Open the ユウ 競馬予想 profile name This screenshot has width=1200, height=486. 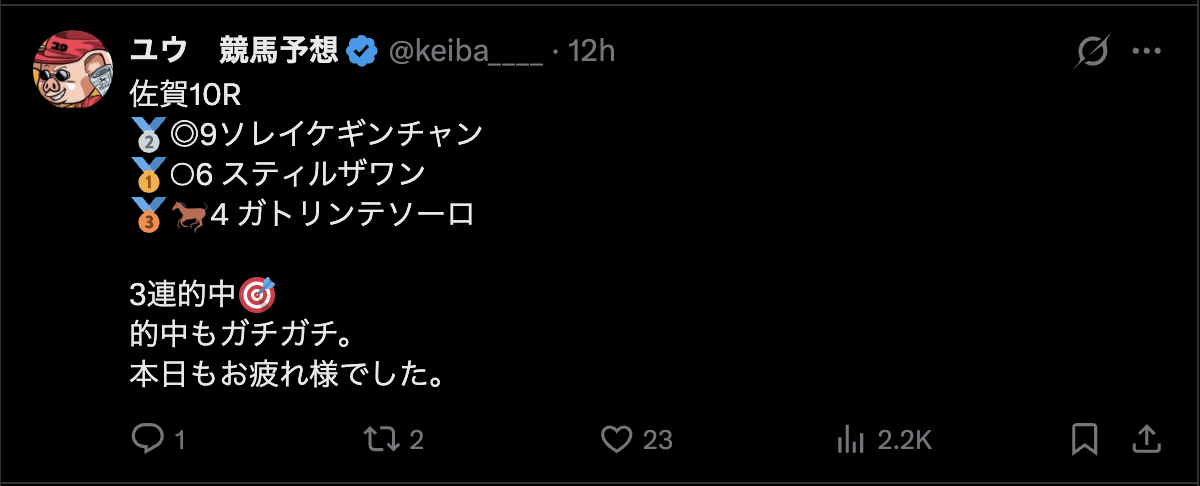pos(234,51)
